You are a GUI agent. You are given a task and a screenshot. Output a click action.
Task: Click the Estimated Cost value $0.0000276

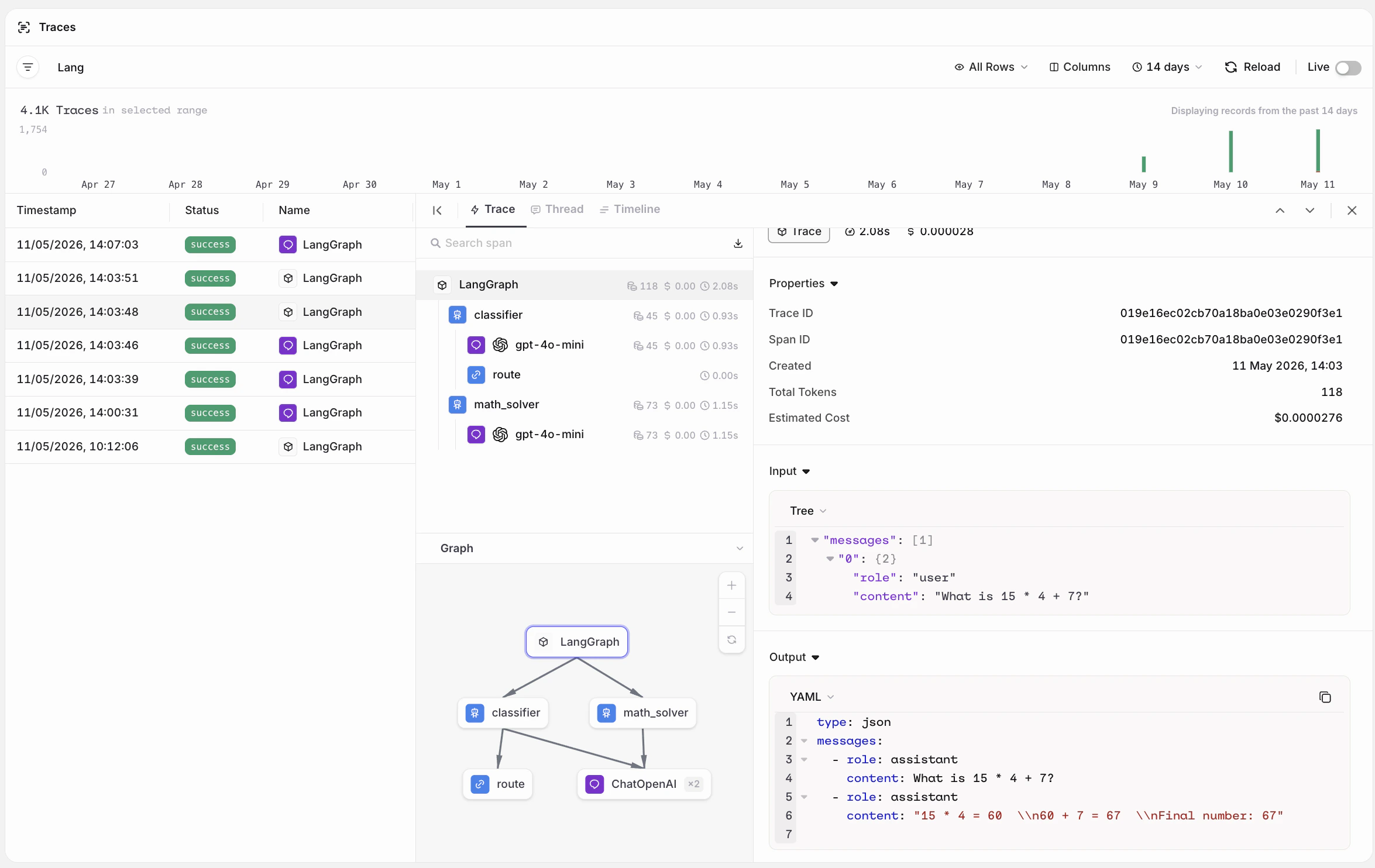click(x=1308, y=418)
